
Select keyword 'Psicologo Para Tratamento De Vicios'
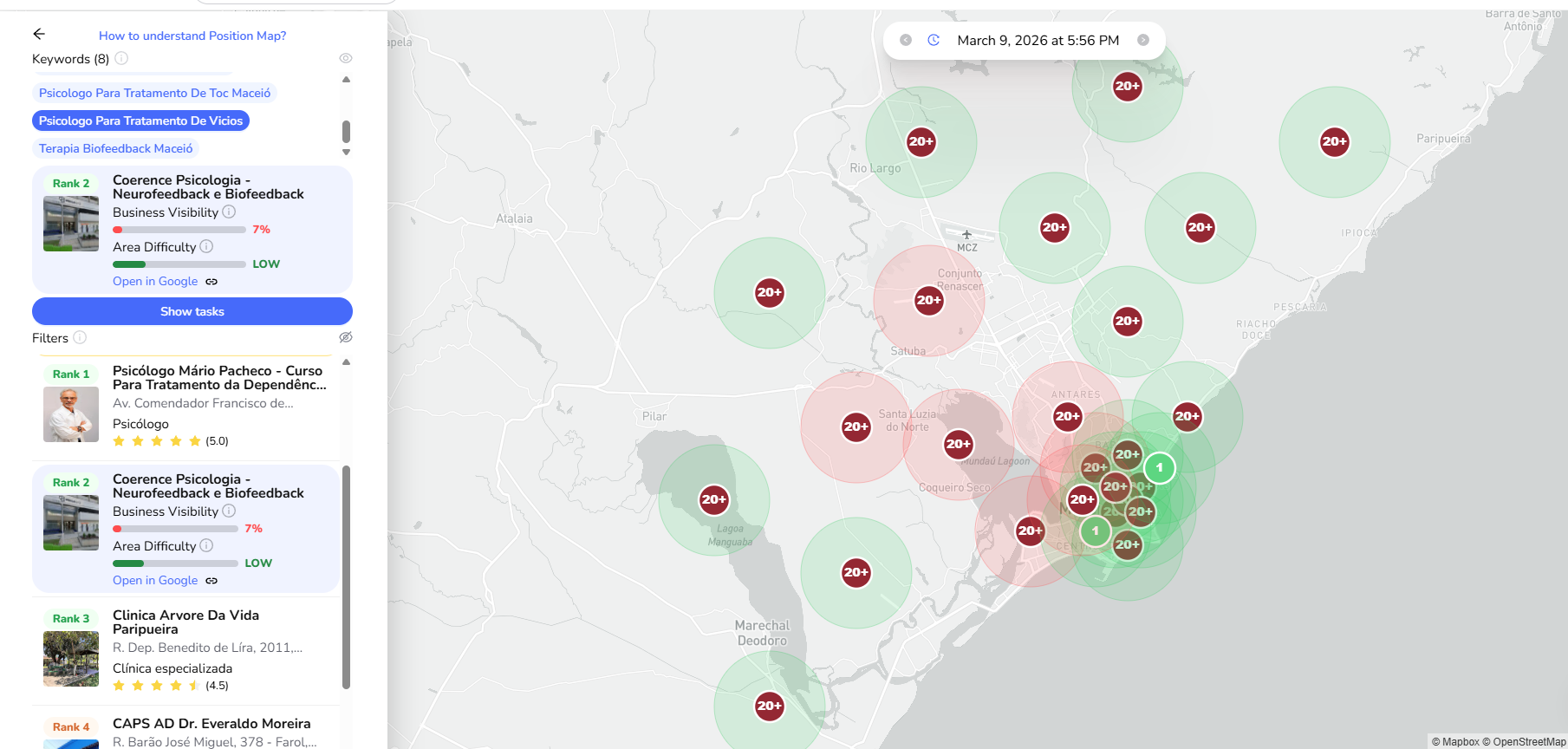coord(140,120)
